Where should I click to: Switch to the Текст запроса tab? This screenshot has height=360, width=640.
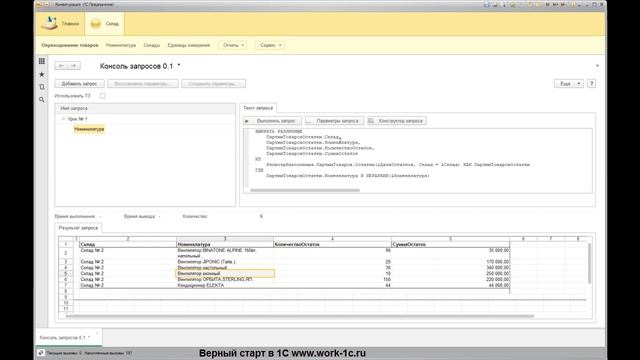point(258,108)
